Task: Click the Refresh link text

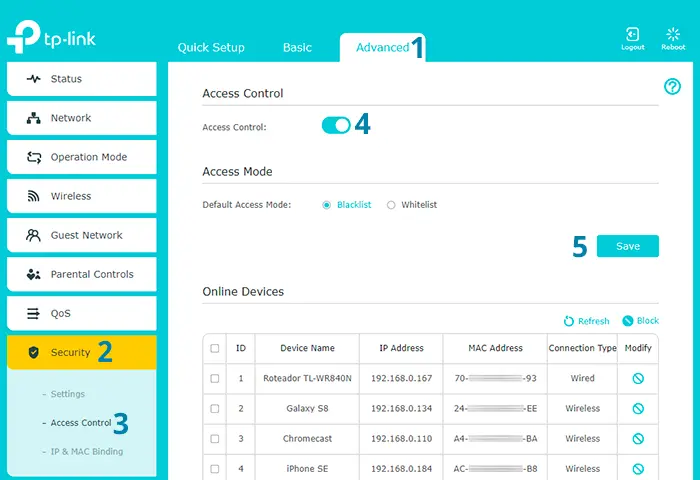Action: [593, 321]
